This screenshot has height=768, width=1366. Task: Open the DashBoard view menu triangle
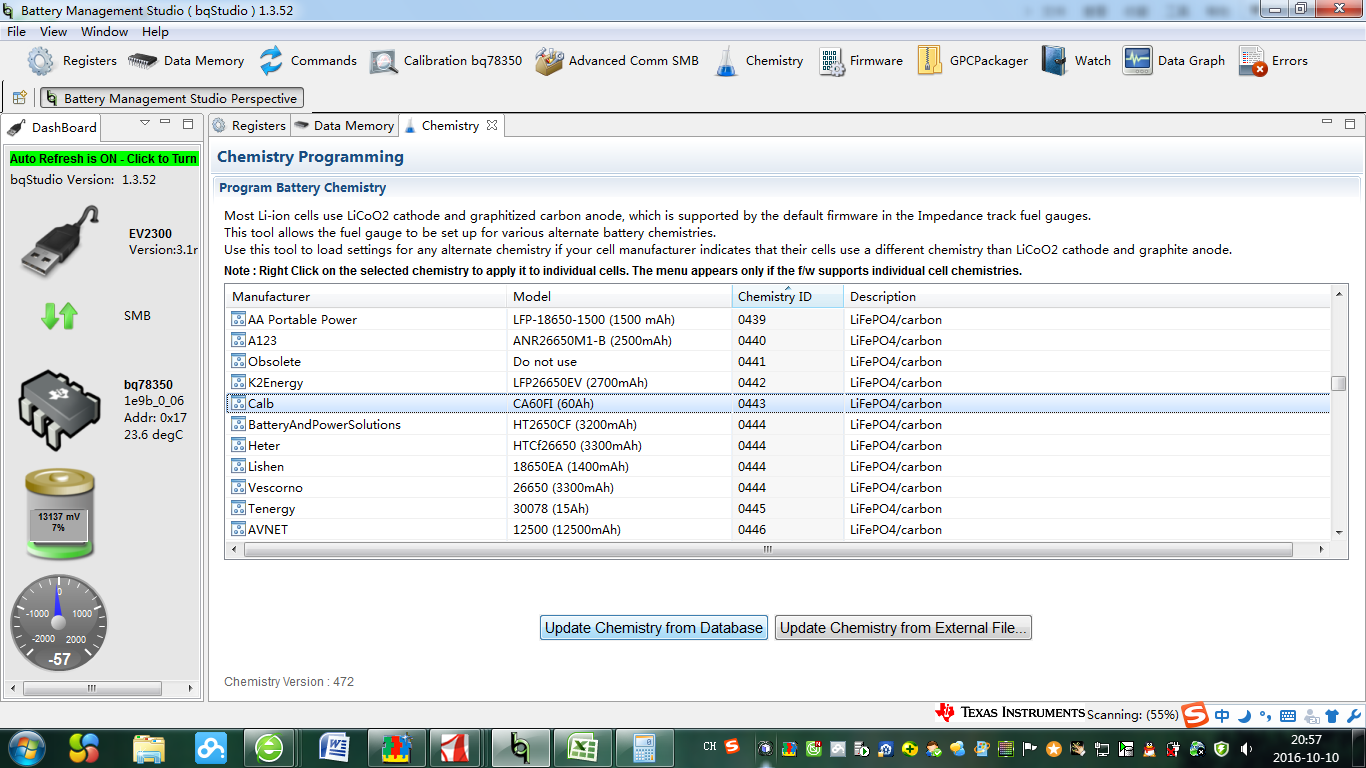click(x=145, y=123)
